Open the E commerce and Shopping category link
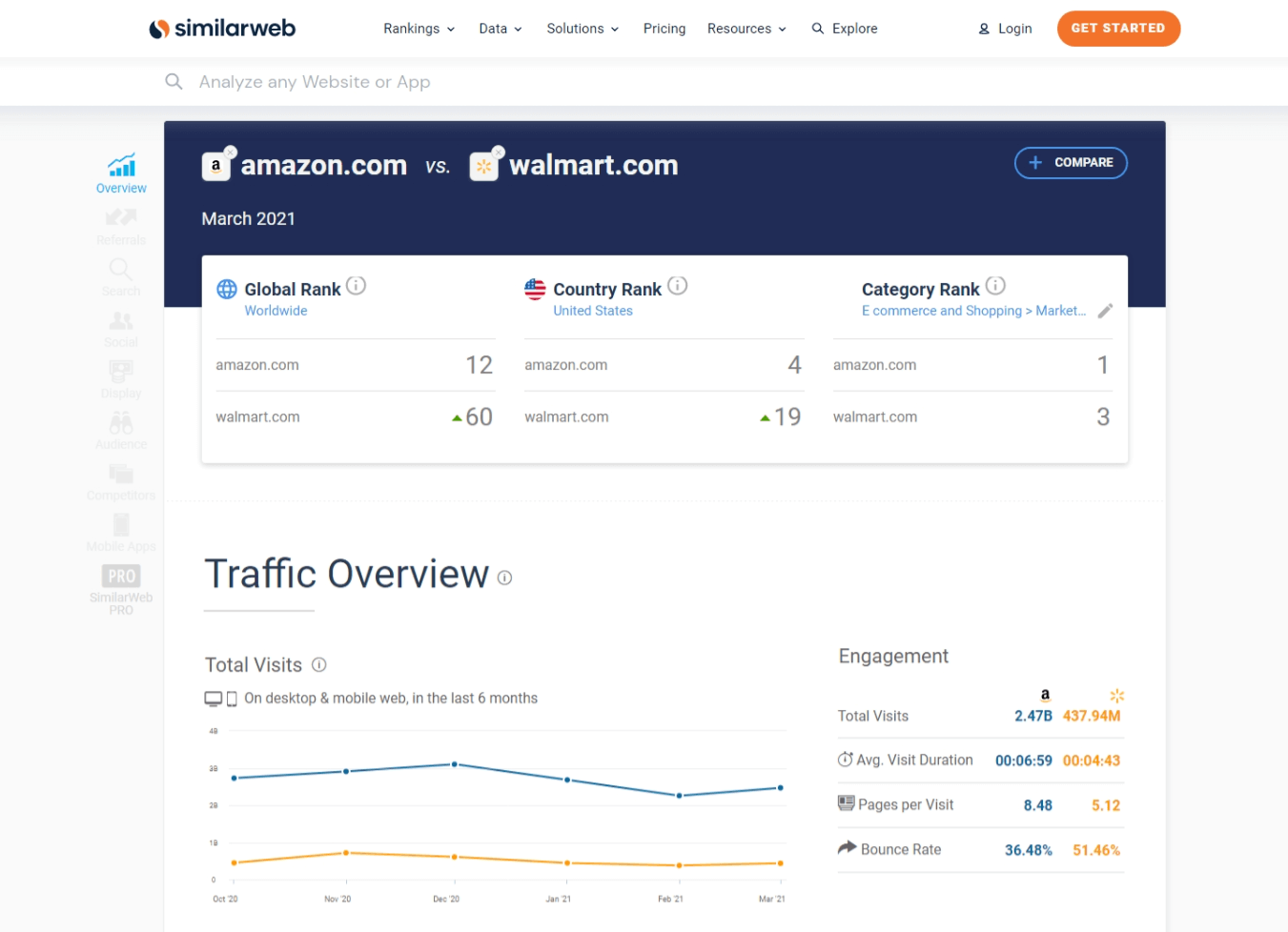The width and height of the screenshot is (1288, 932). click(x=973, y=311)
